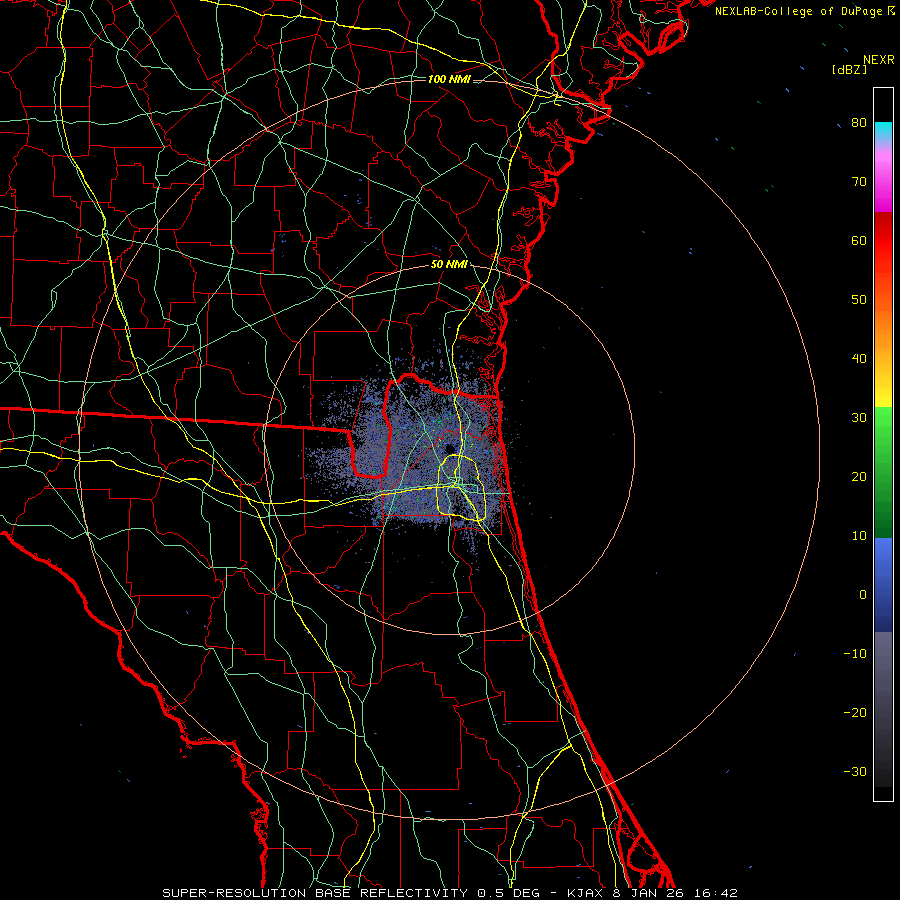Click the KJAX station identifier in caption
Viewport: 900px width, 900px height.
(585, 893)
